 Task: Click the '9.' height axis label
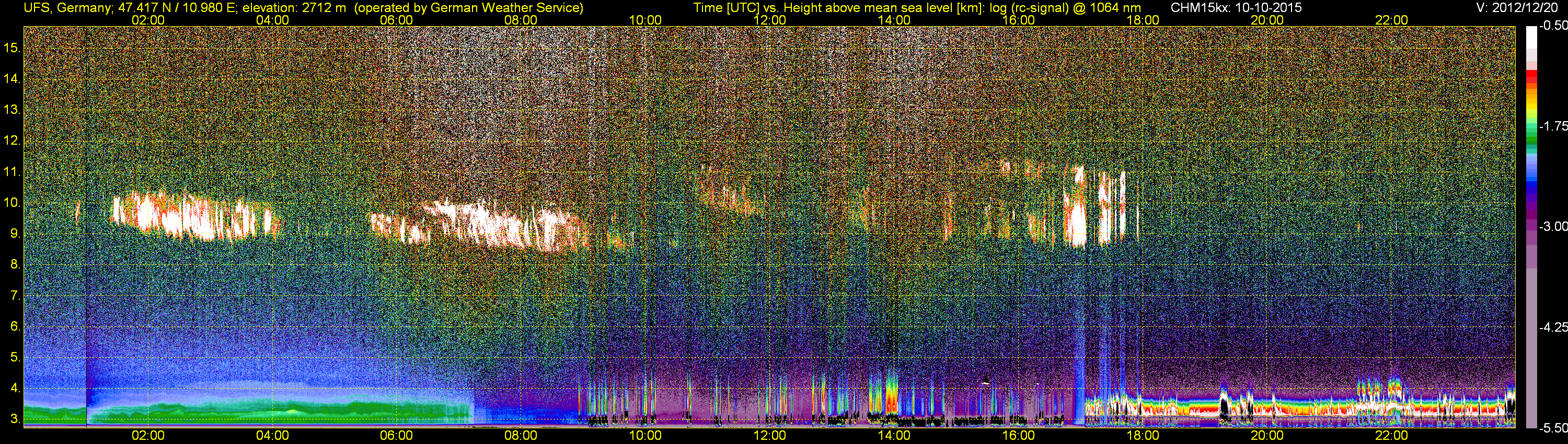(x=15, y=233)
